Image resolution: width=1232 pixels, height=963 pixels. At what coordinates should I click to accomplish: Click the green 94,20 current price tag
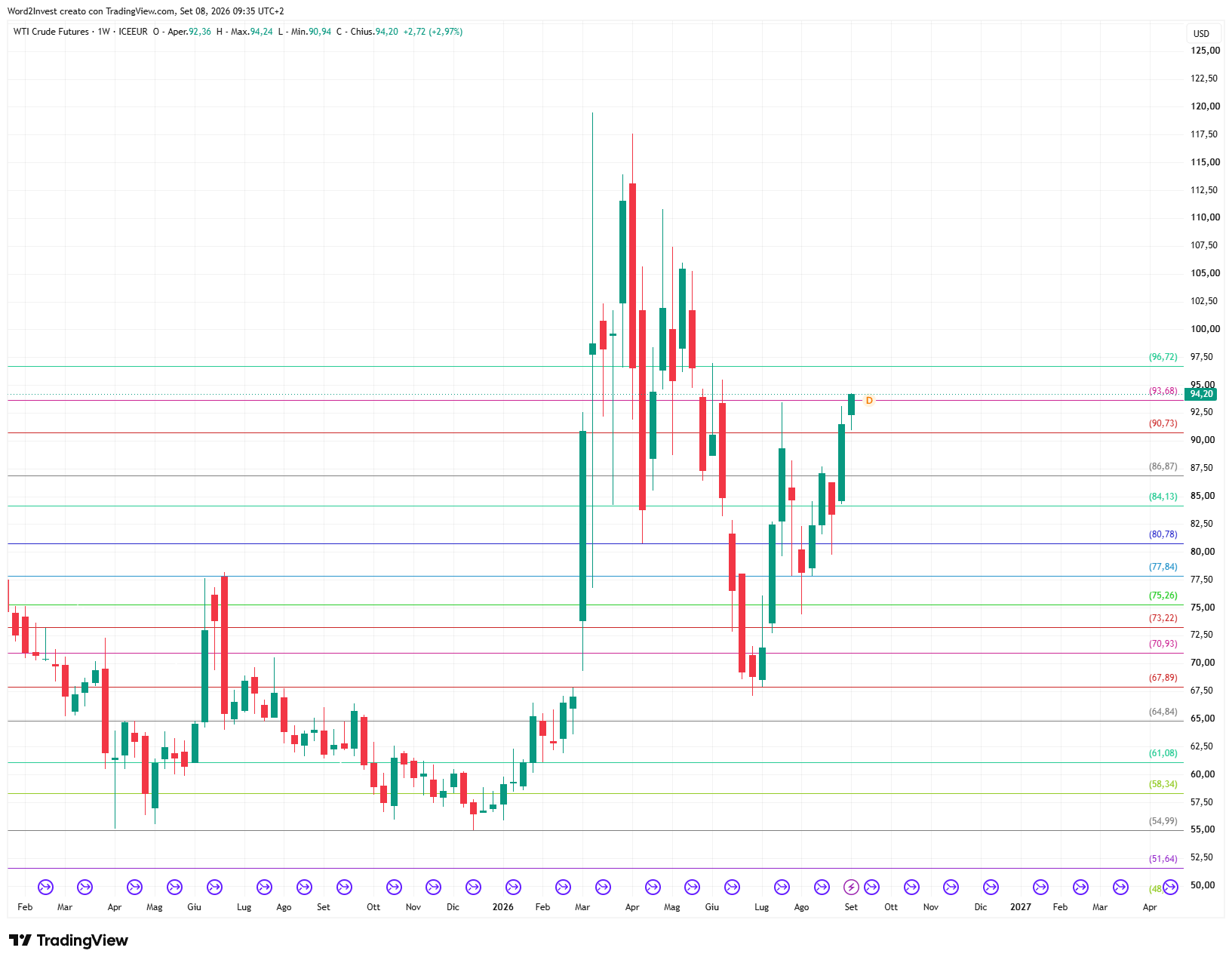(1201, 394)
